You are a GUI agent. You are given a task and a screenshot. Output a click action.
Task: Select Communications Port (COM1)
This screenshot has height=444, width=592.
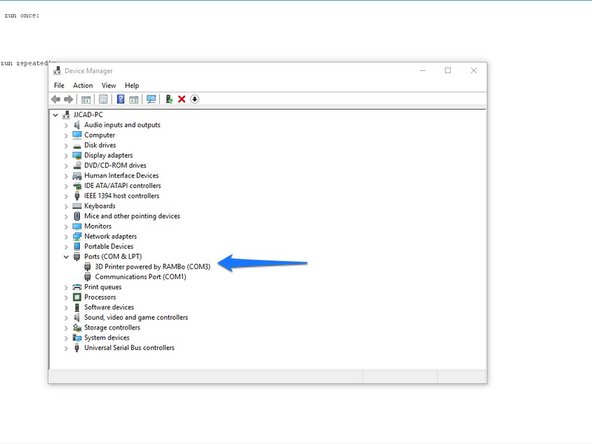(140, 277)
